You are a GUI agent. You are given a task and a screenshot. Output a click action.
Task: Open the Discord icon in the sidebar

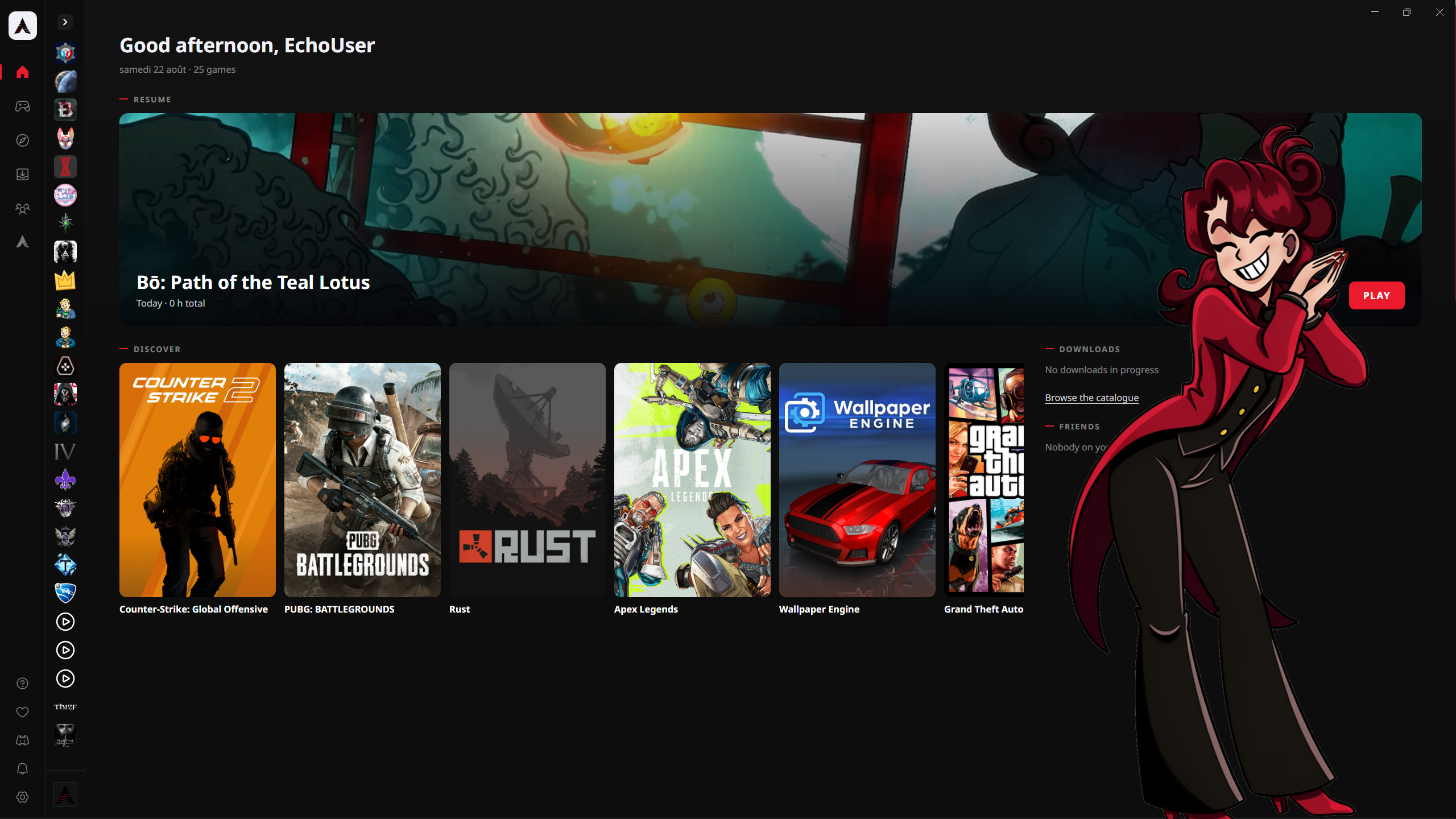click(x=23, y=741)
